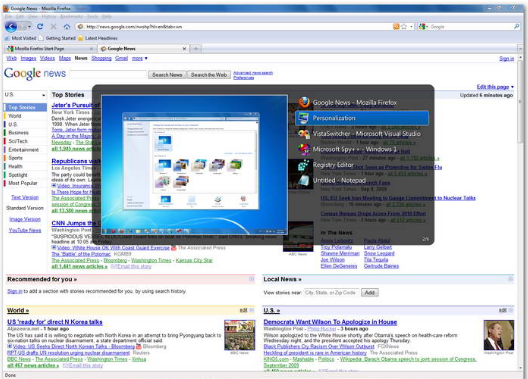Open the new tab button

click(x=196, y=49)
